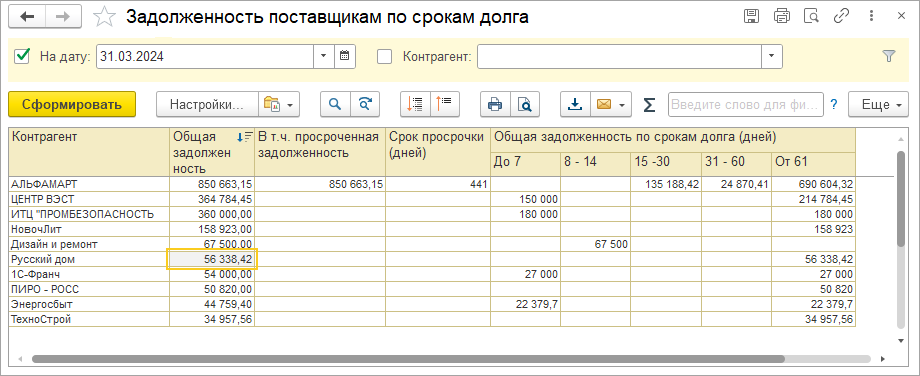Click the back navigation arrow
920x376 pixels.
[27, 17]
